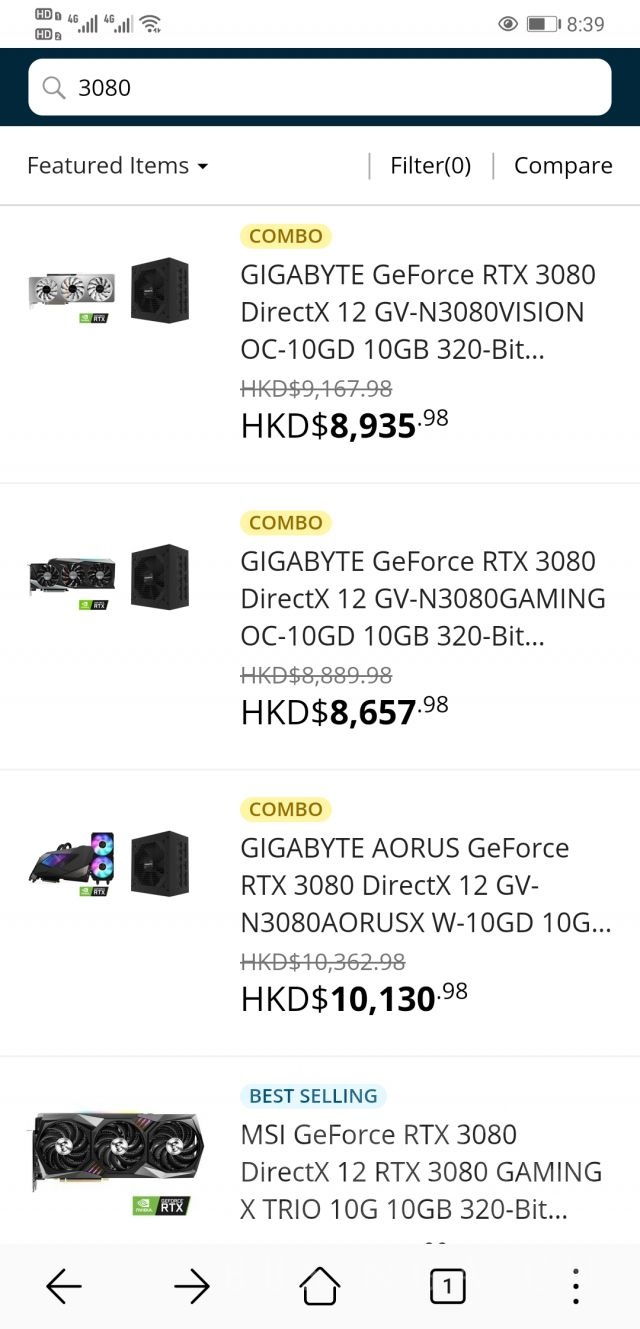Tap the AORUS liquid-cooled card thumbnail
The width and height of the screenshot is (640, 1329).
tap(71, 864)
